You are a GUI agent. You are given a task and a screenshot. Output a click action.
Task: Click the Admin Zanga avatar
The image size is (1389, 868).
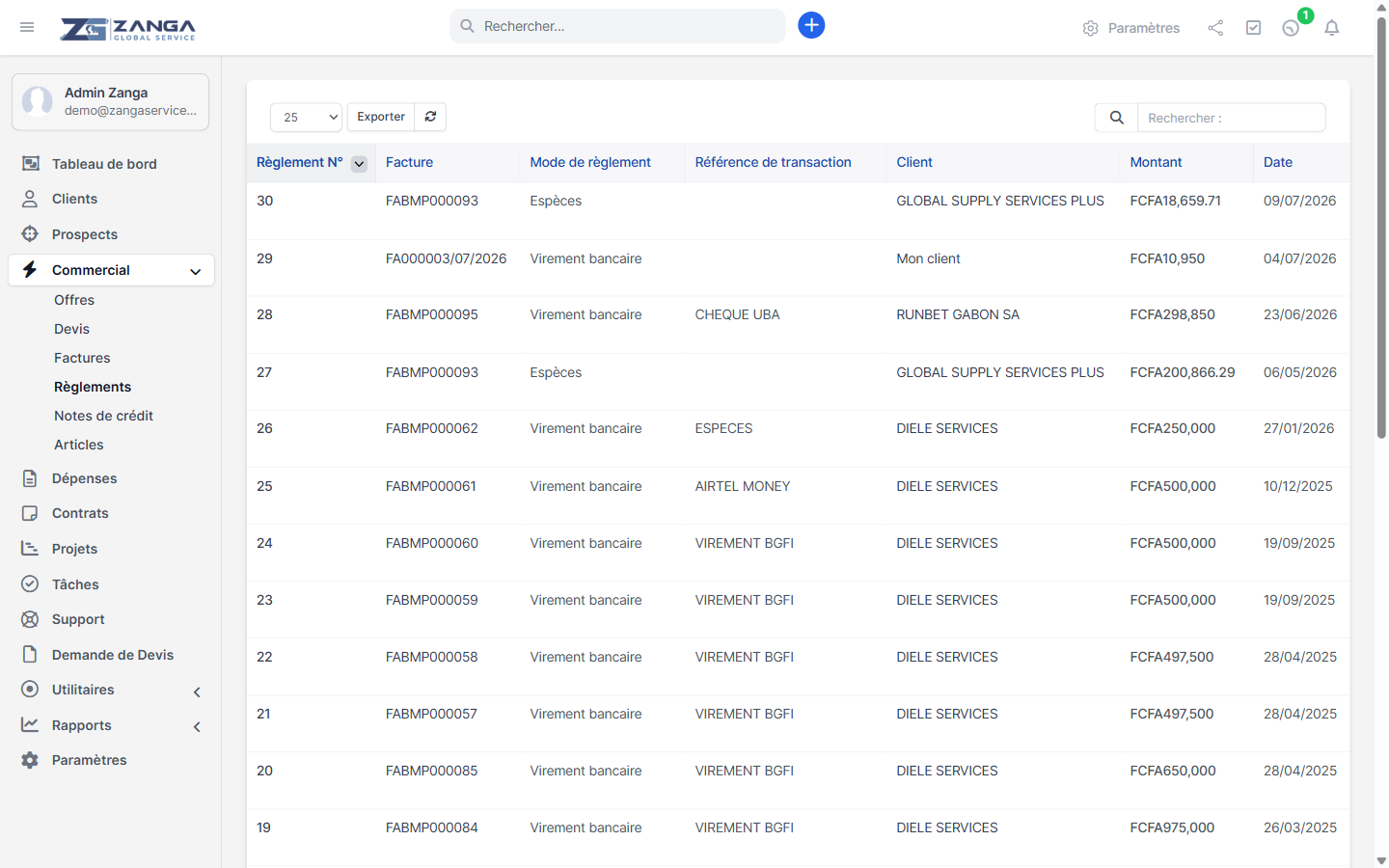point(38,101)
